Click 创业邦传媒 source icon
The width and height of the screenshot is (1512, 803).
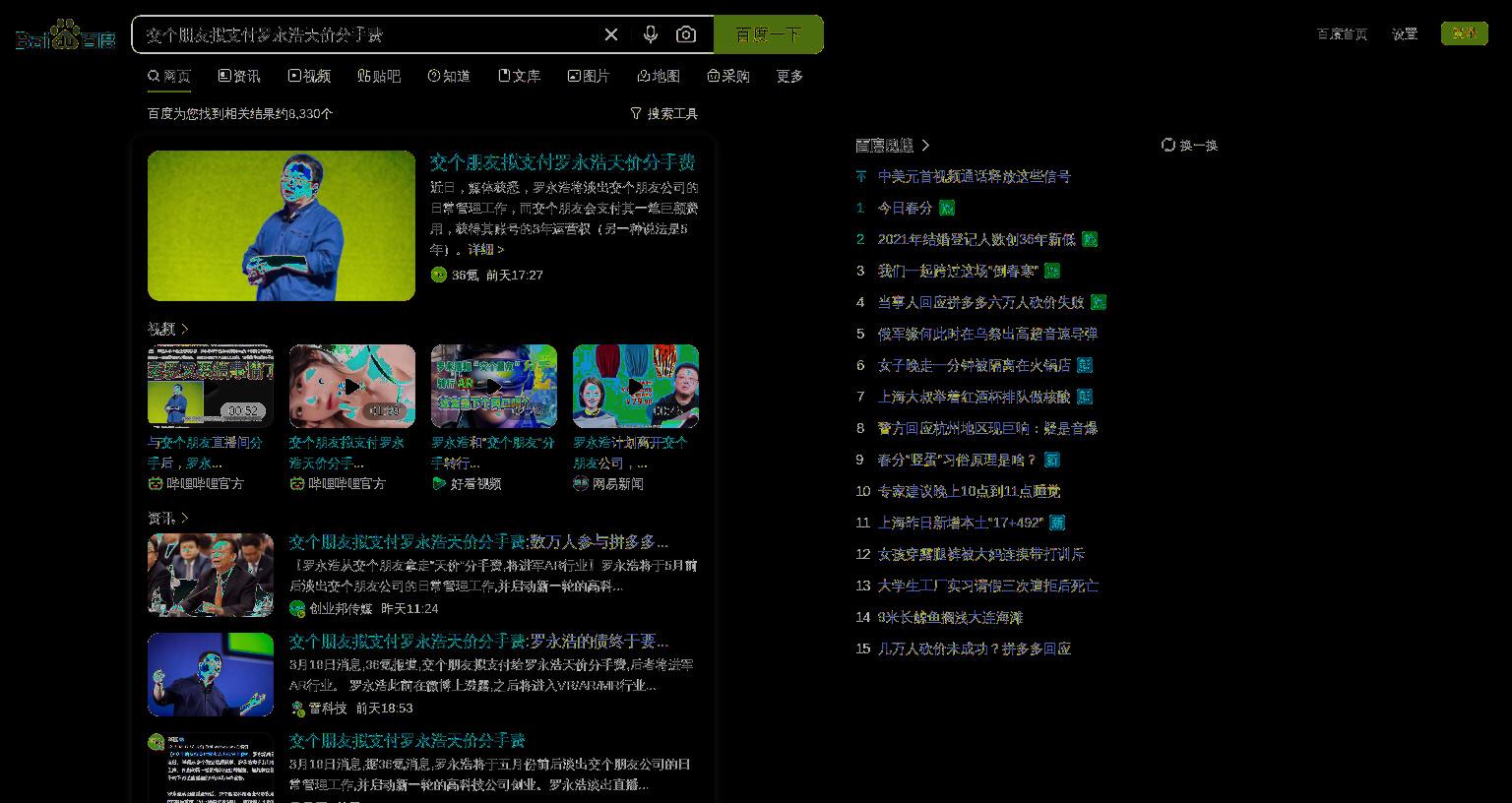pos(297,608)
